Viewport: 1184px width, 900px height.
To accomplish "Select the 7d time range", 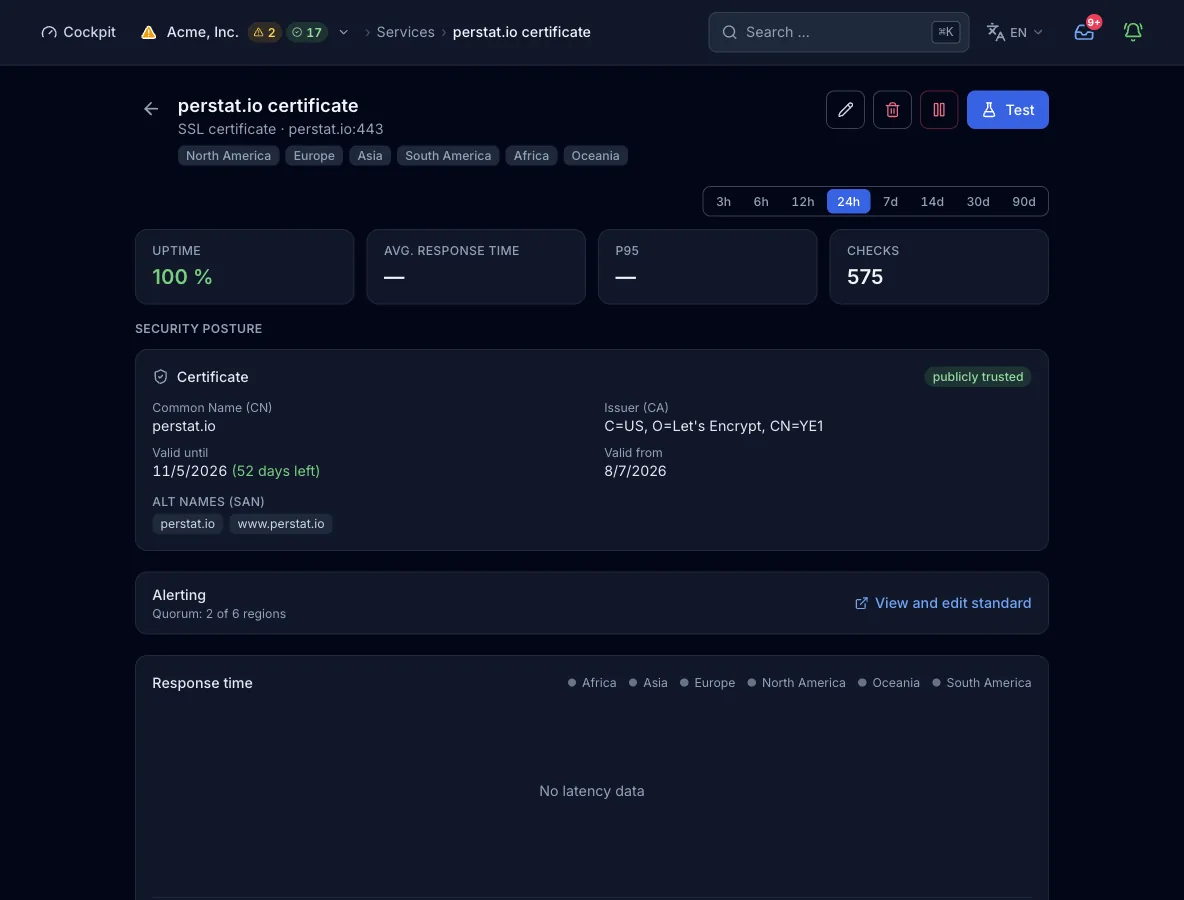I will 890,202.
